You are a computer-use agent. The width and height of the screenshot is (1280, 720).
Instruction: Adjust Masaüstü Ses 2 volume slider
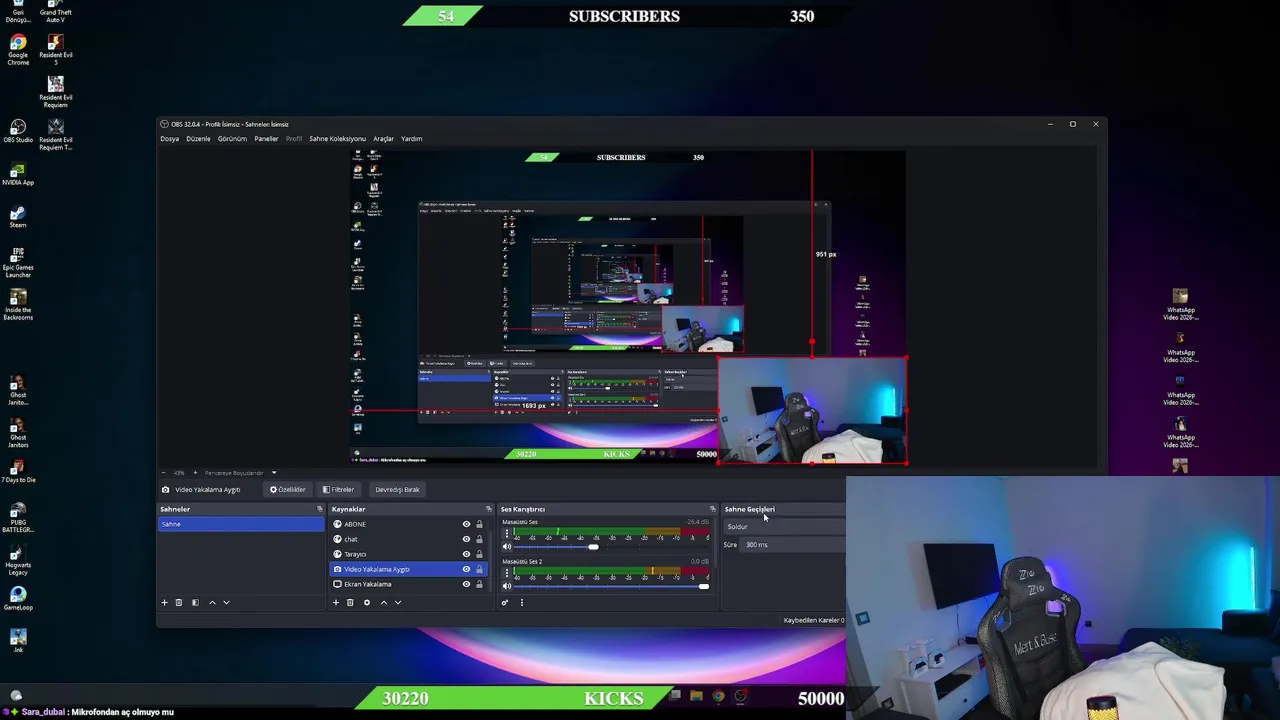[x=611, y=586]
